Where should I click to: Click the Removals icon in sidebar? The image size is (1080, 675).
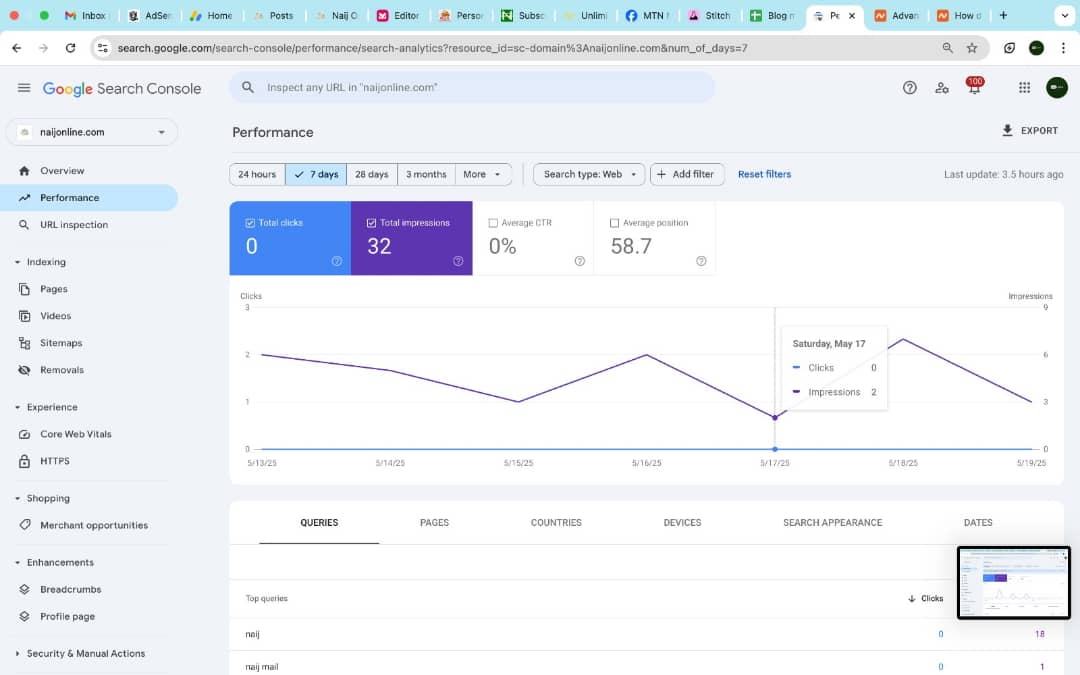coord(25,370)
